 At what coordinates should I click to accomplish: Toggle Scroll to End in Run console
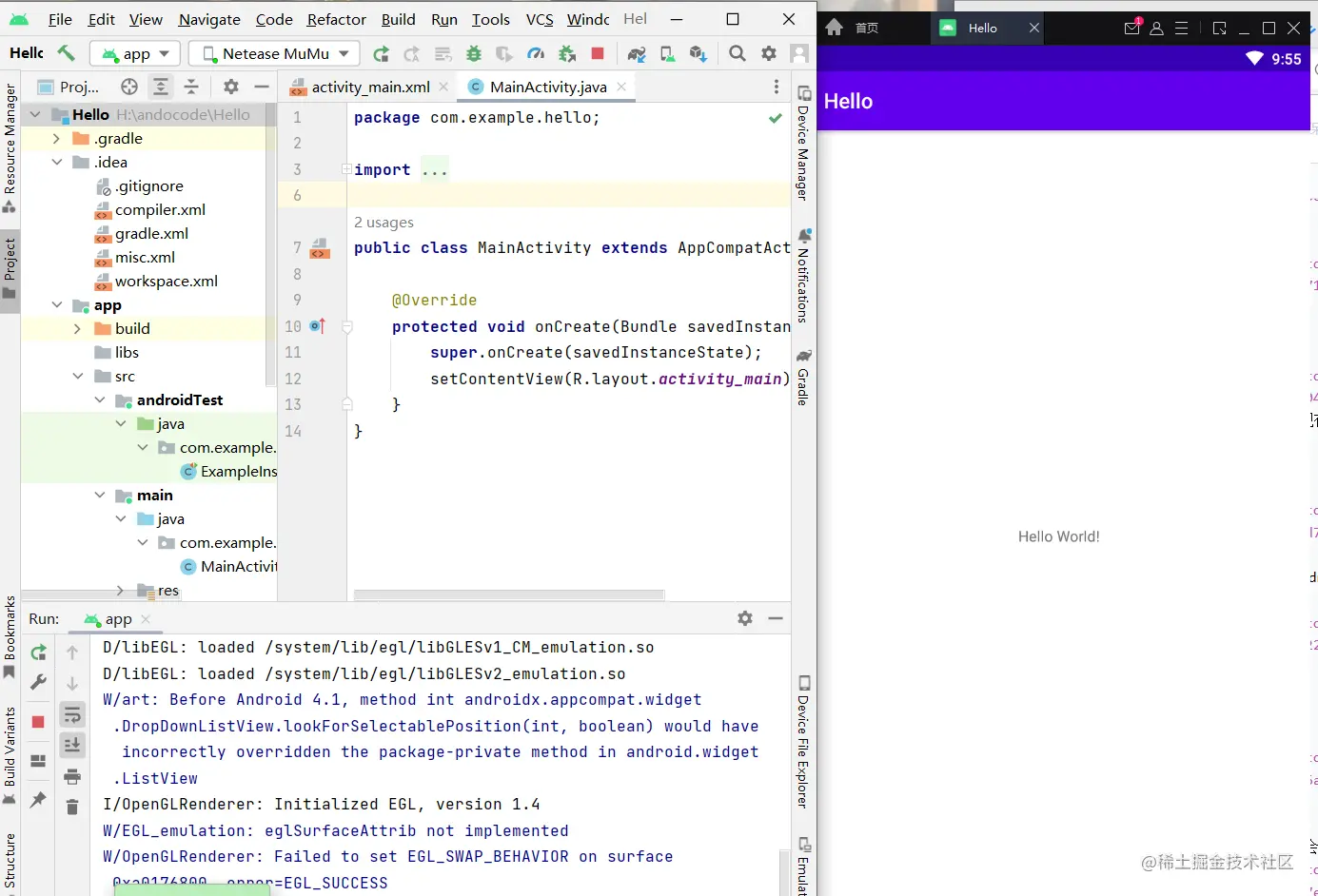point(72,746)
